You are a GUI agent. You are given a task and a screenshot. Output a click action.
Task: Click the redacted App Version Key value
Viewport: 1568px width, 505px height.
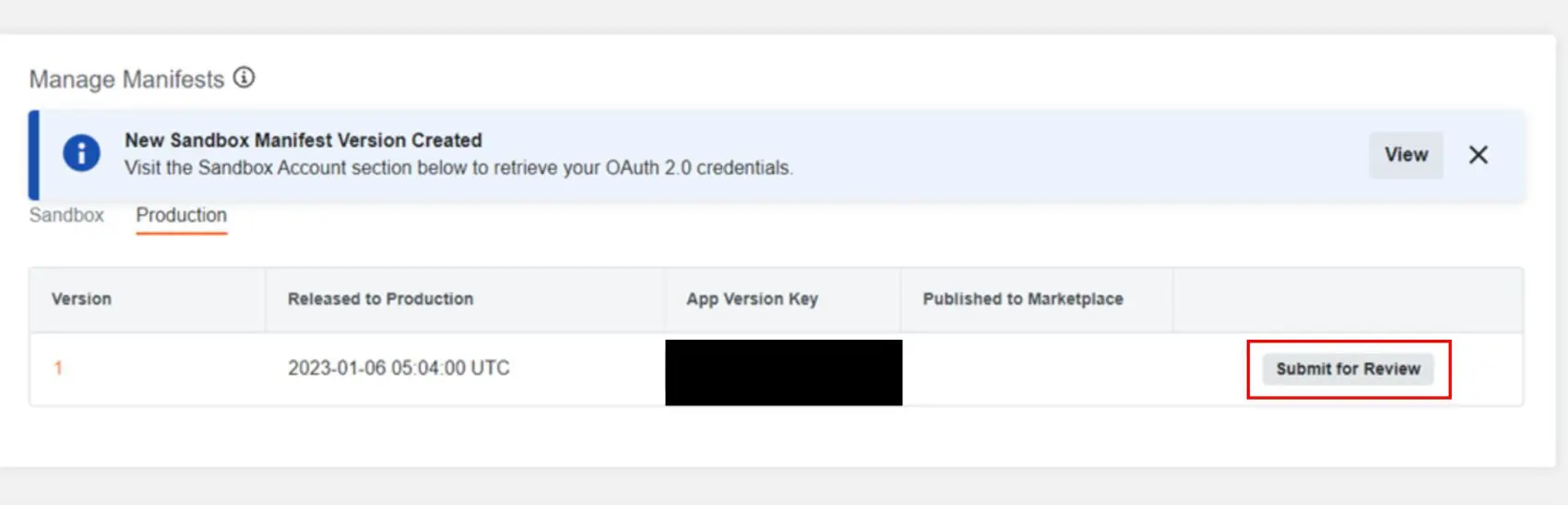click(783, 372)
